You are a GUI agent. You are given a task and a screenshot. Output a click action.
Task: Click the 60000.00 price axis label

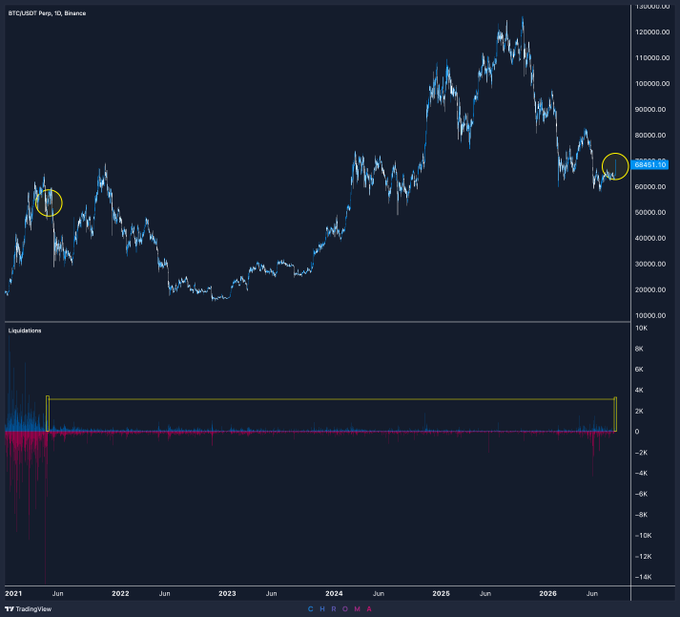tap(651, 187)
